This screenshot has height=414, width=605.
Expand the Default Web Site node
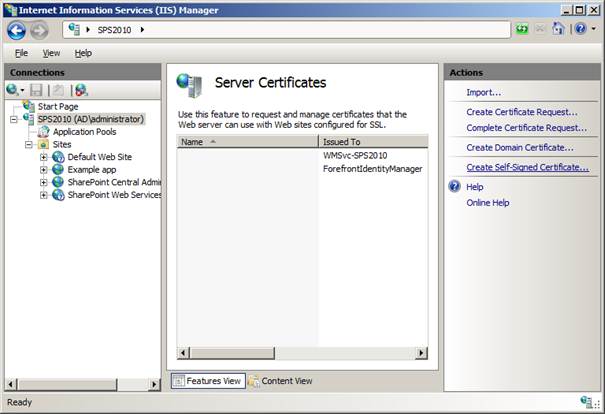tap(44, 157)
